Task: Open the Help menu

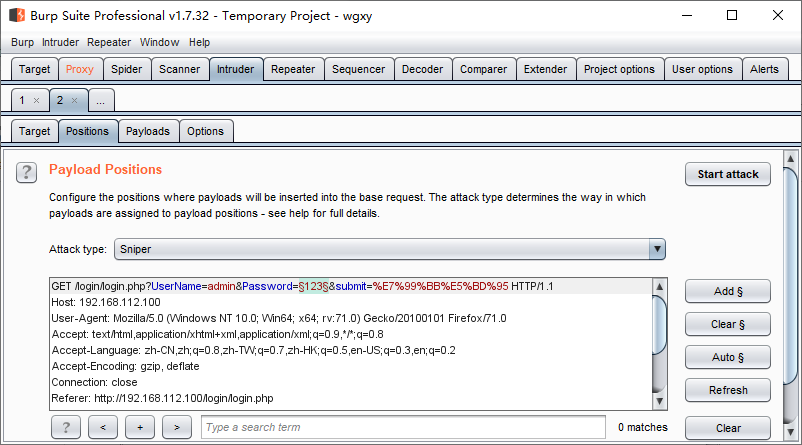Action: [199, 42]
